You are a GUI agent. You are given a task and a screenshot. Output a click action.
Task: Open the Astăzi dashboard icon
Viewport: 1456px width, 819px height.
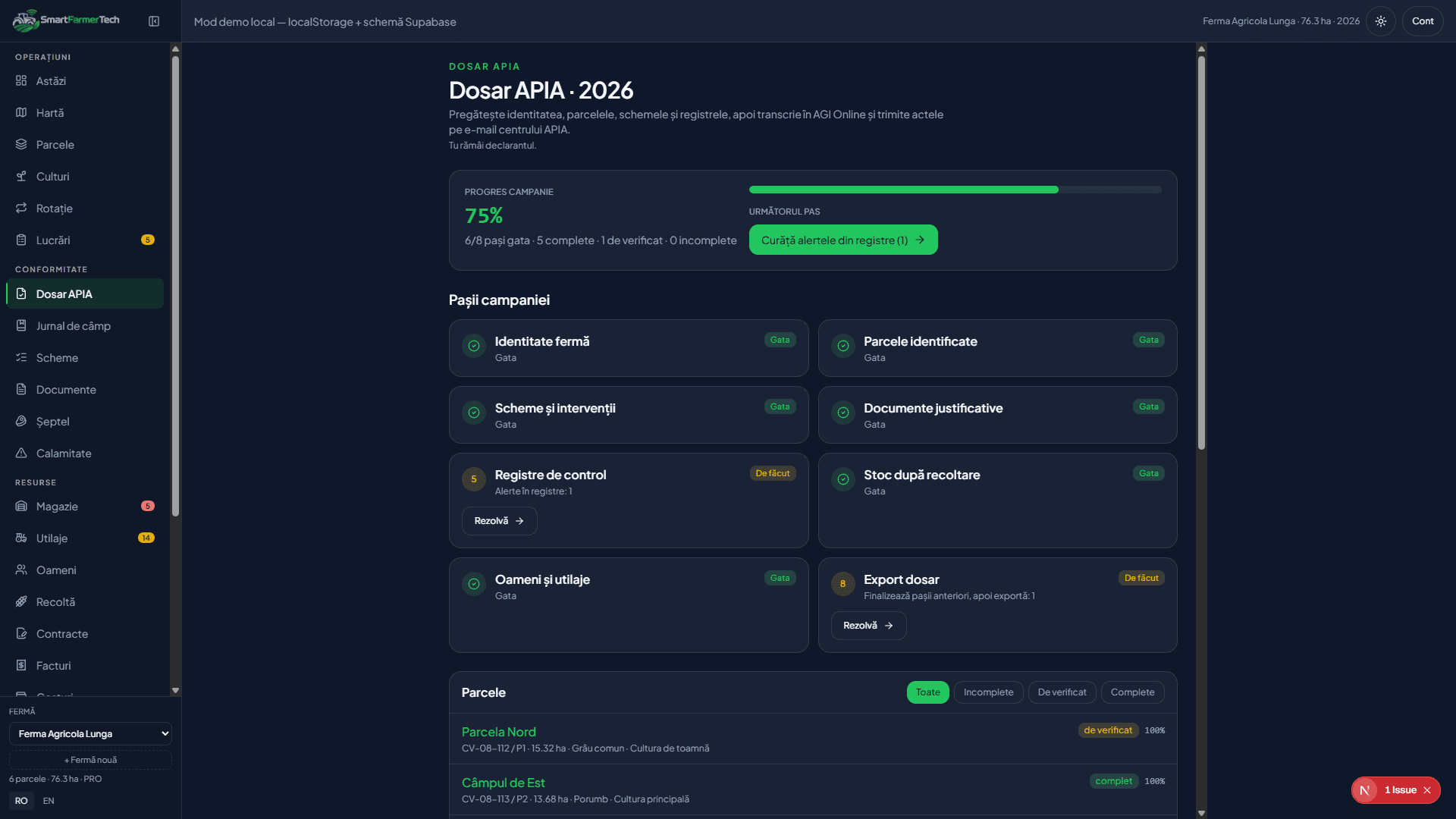pyautogui.click(x=21, y=80)
